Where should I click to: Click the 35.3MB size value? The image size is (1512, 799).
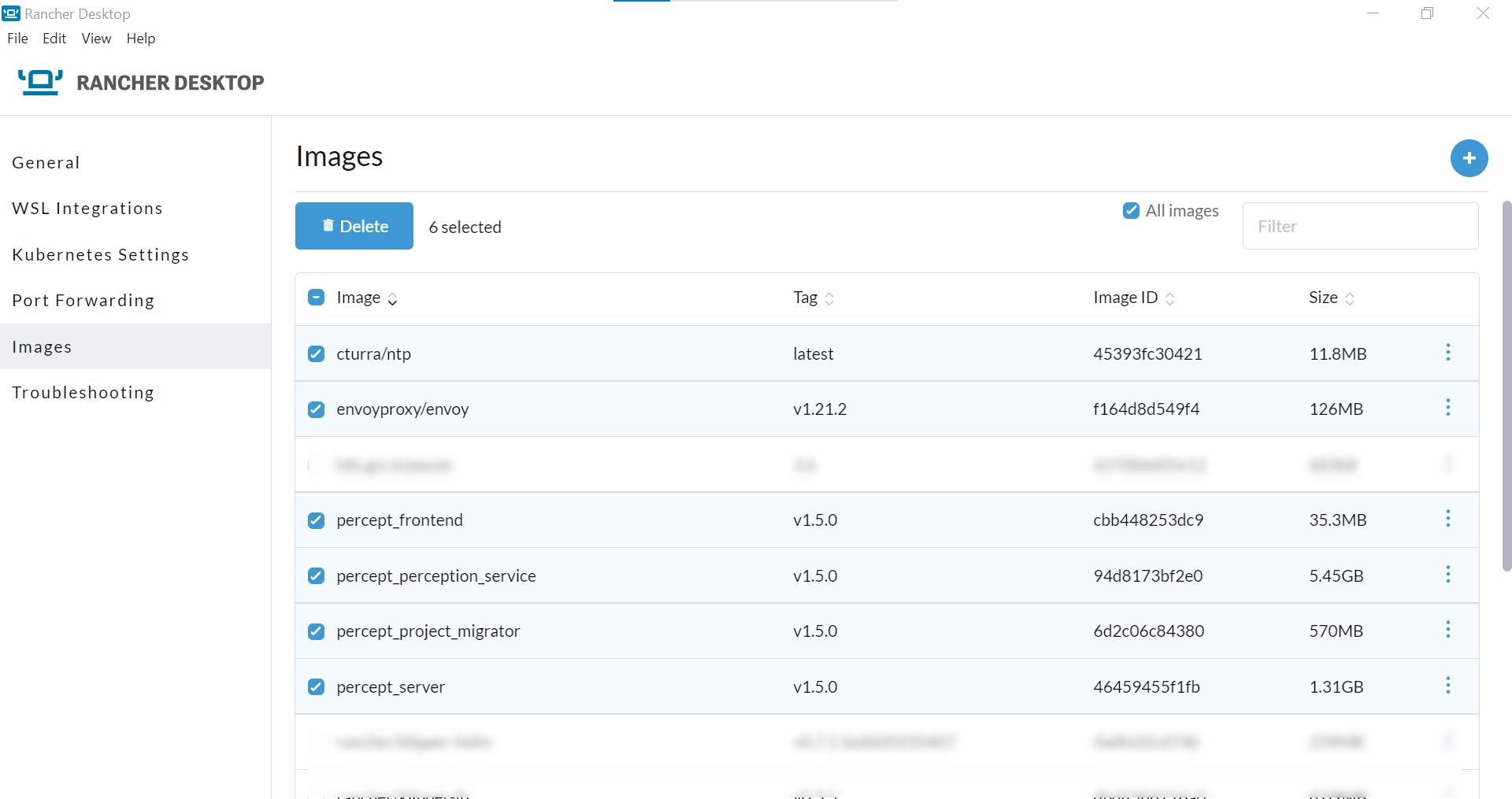tap(1338, 520)
